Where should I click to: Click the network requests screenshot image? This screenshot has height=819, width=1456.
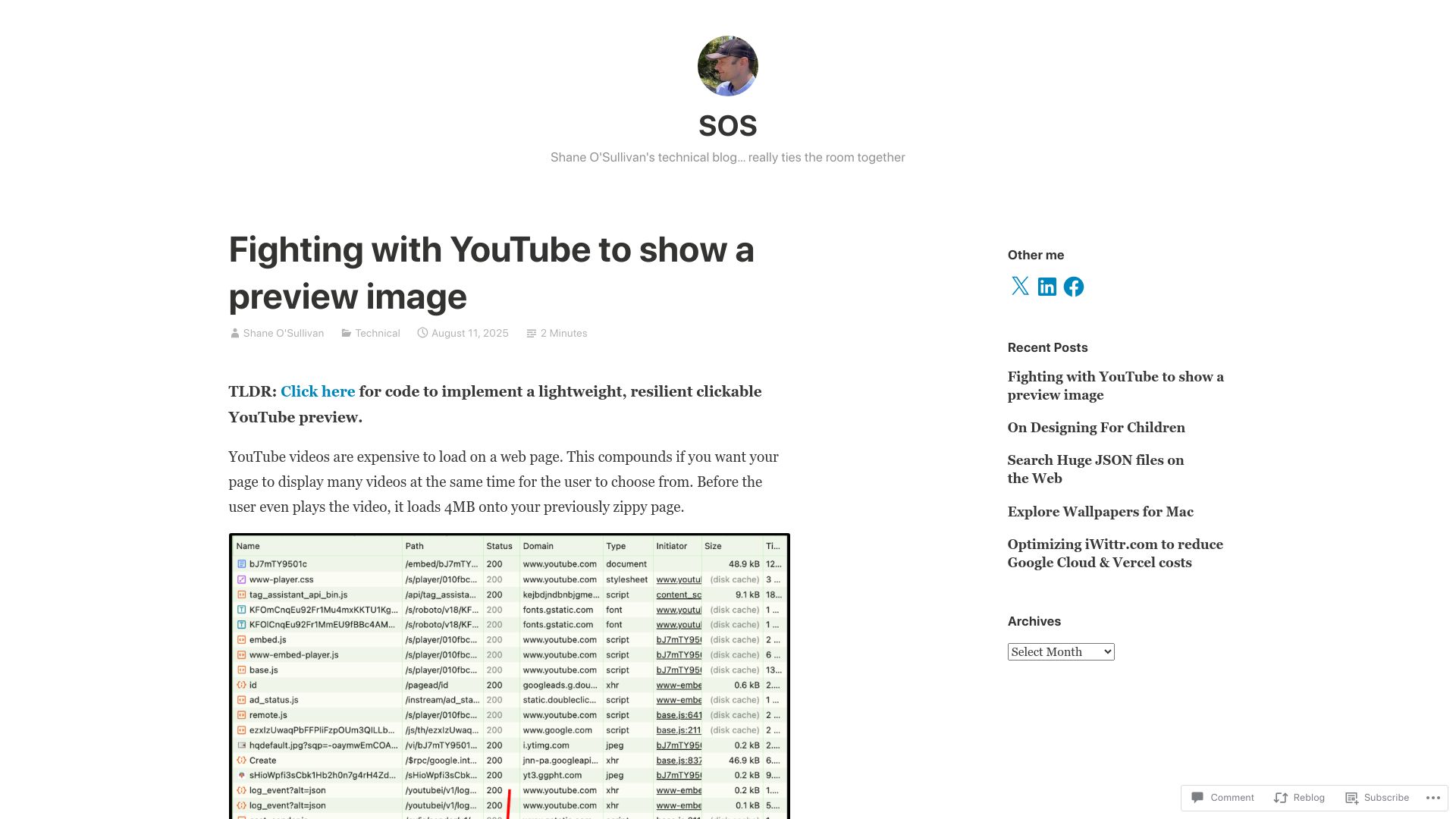[x=509, y=676]
